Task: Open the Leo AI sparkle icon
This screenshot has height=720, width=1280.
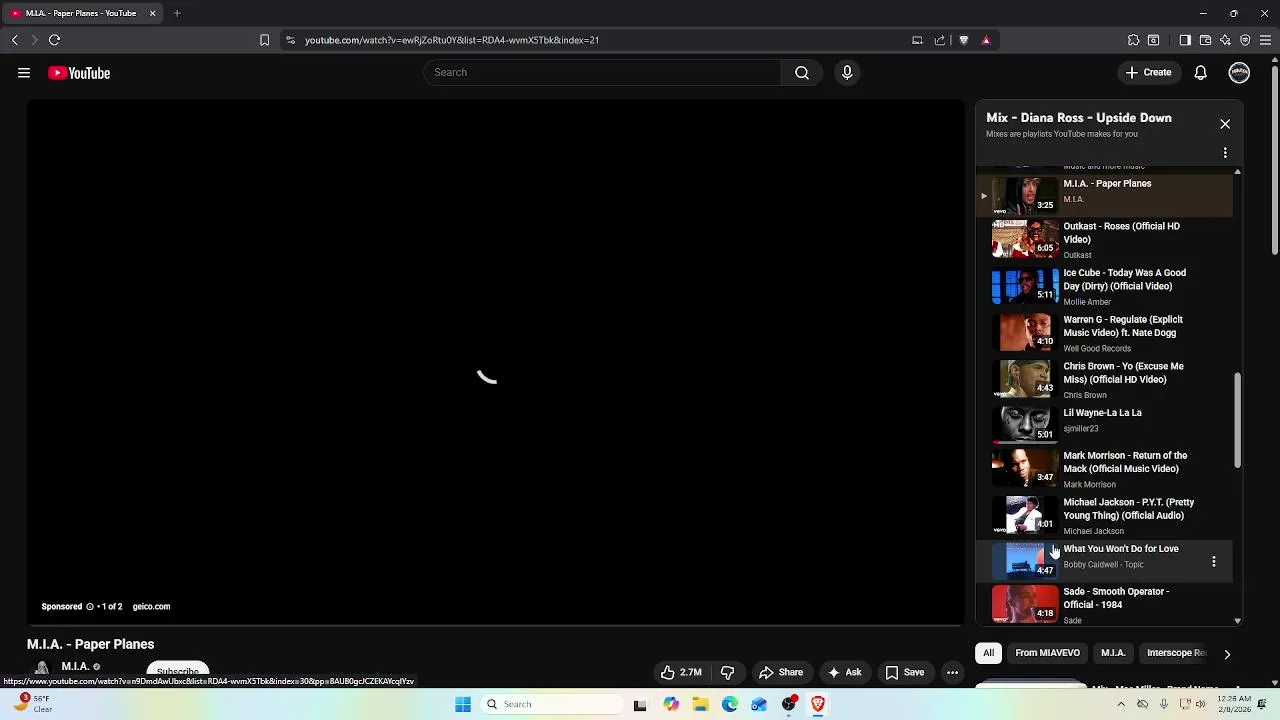Action: (1225, 40)
